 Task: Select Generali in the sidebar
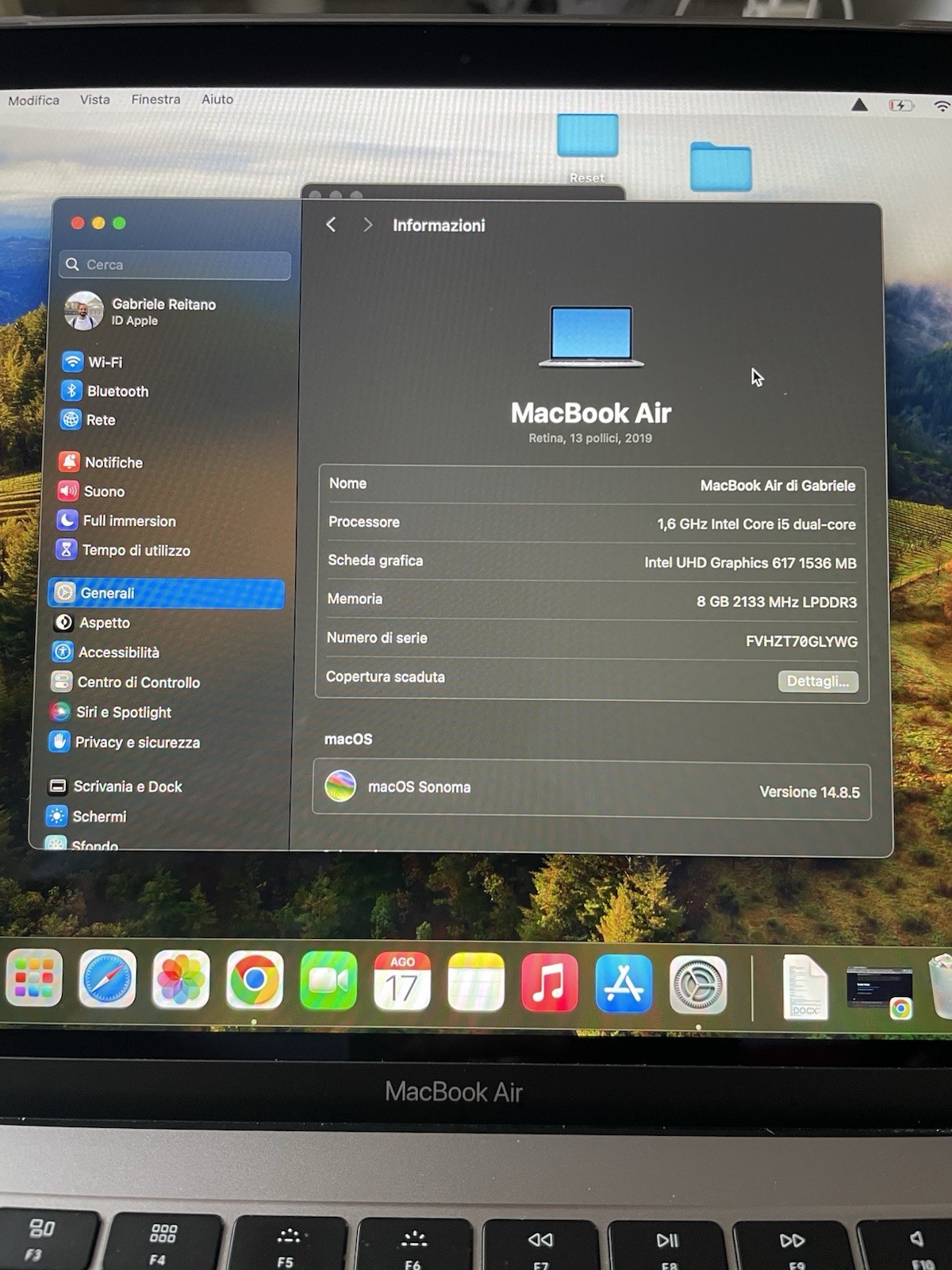pyautogui.click(x=166, y=593)
